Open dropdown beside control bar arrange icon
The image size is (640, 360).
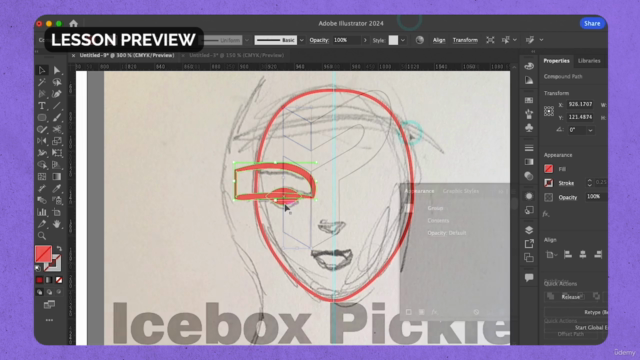[x=515, y=40]
